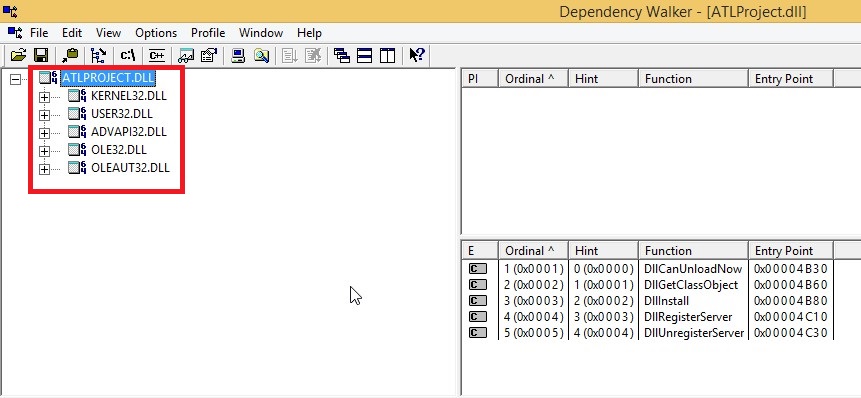Sort exports by Ordinal column header

click(x=533, y=251)
